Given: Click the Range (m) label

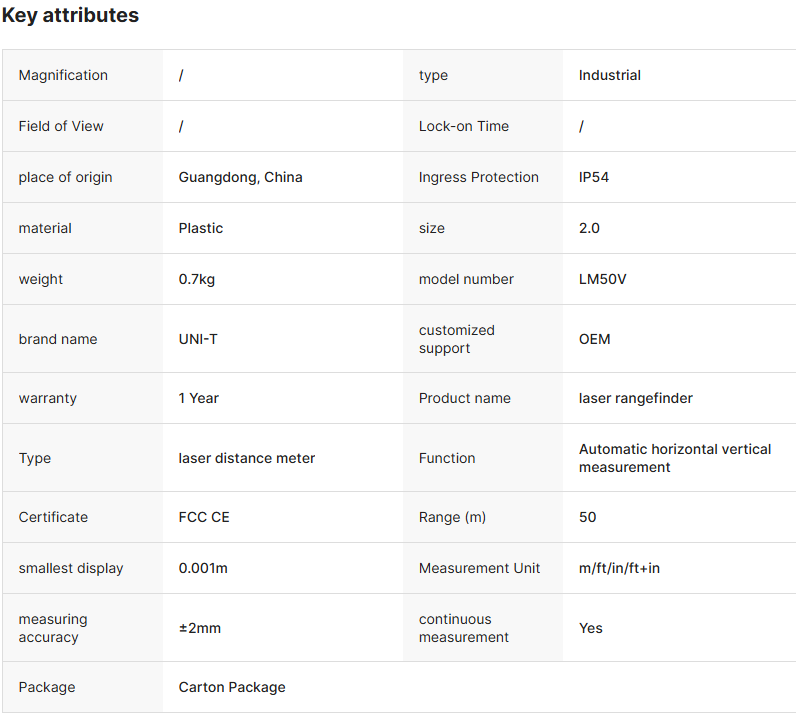Looking at the screenshot, I should coord(452,517).
